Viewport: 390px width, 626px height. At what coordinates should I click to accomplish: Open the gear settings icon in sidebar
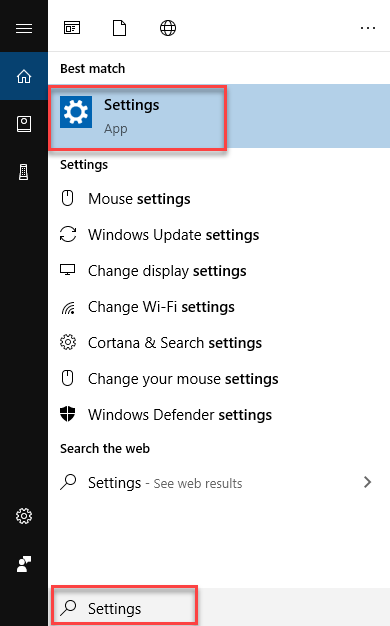(x=24, y=516)
